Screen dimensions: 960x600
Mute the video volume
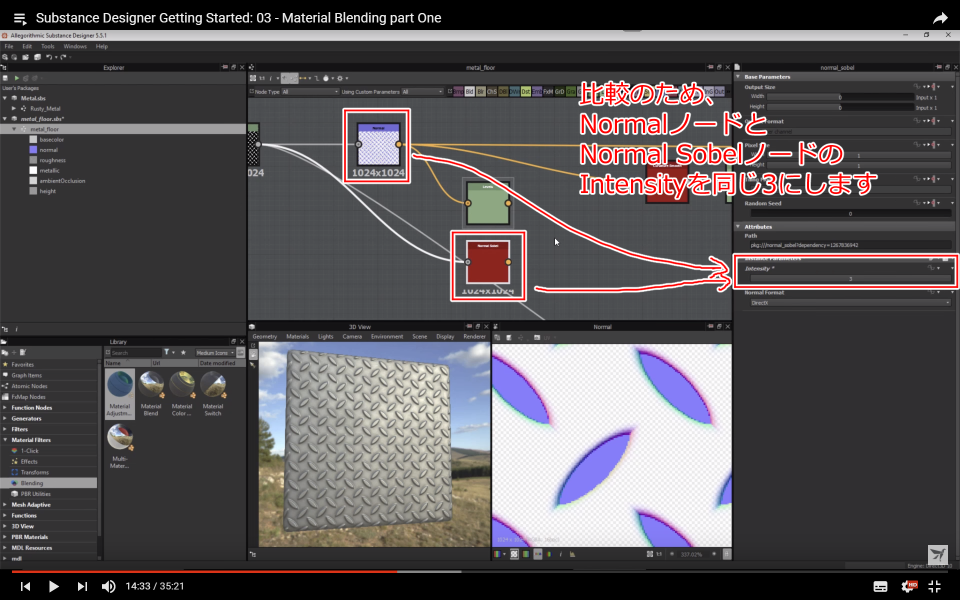(108, 587)
